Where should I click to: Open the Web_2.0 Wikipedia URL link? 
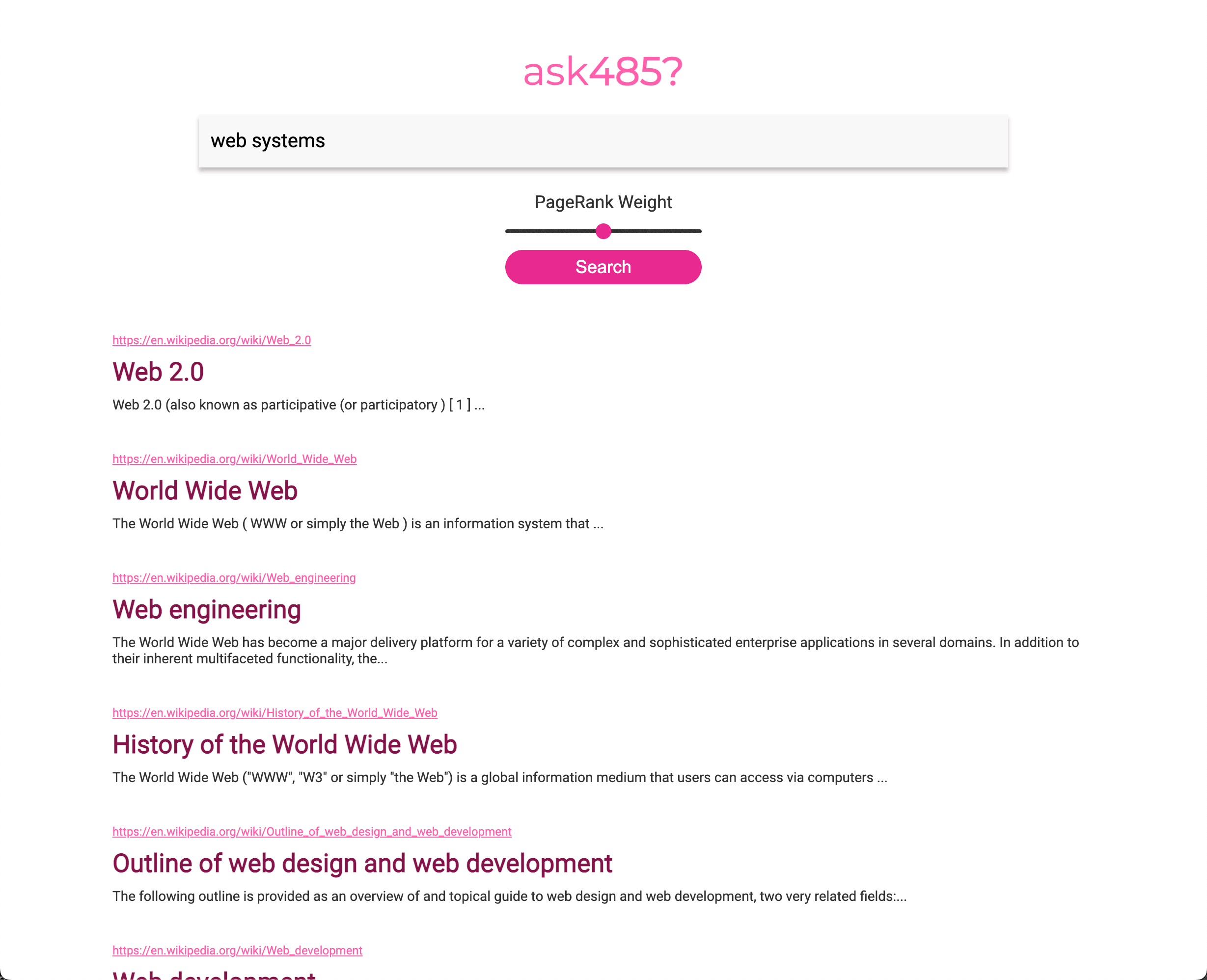point(211,340)
